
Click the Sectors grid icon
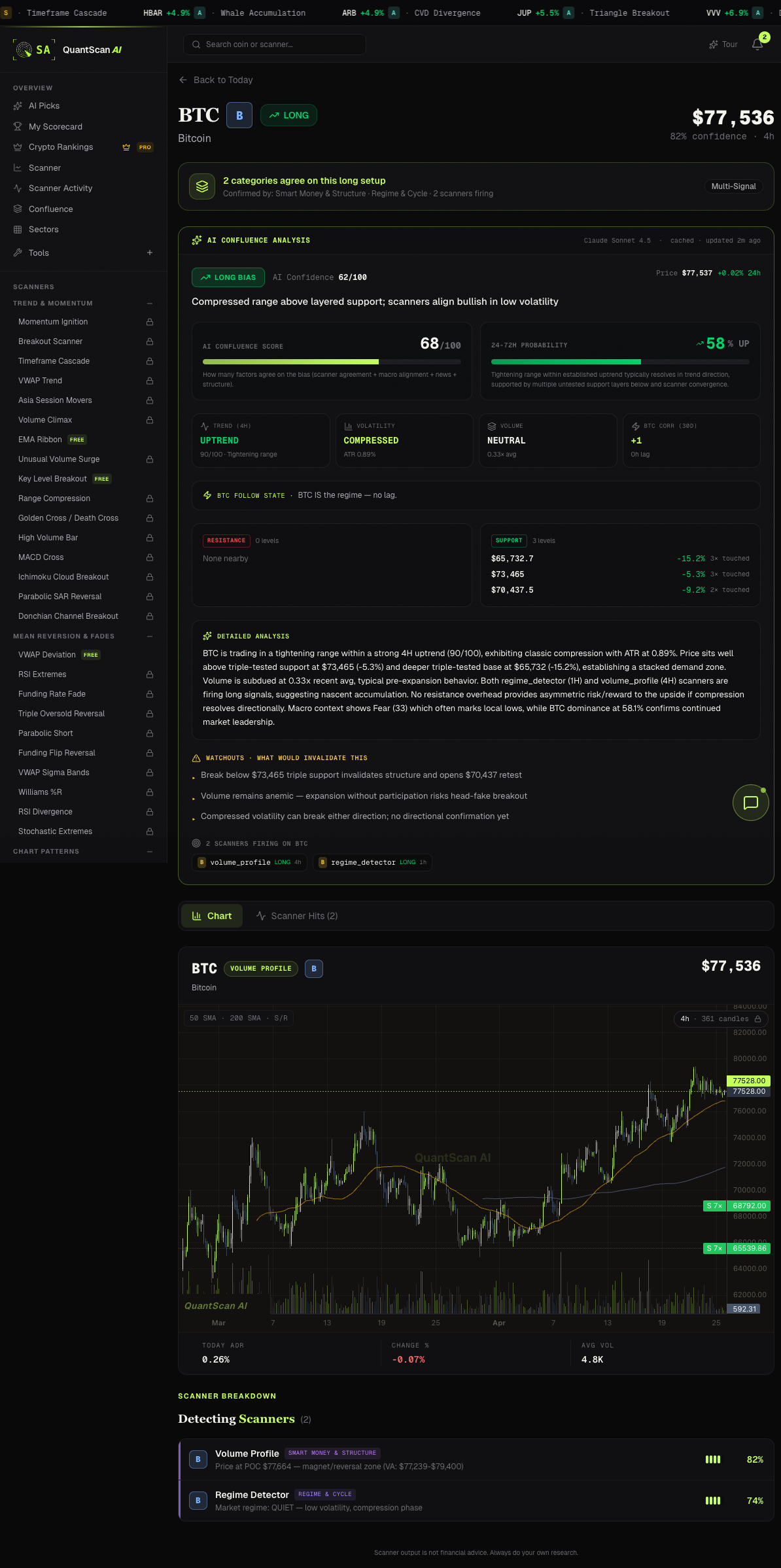pos(18,230)
